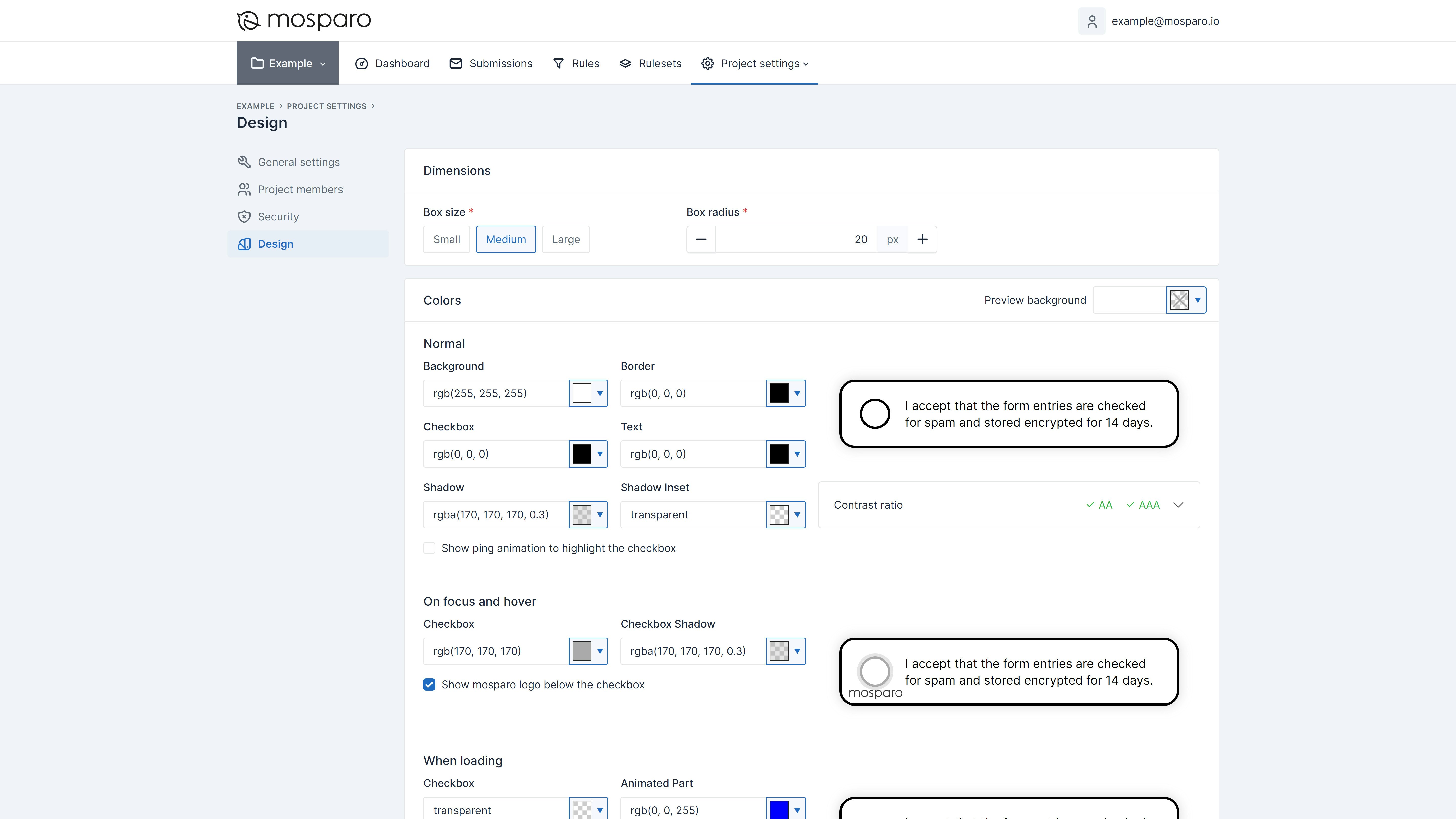Click Shadow rgba text field
1456x819 pixels.
[496, 514]
